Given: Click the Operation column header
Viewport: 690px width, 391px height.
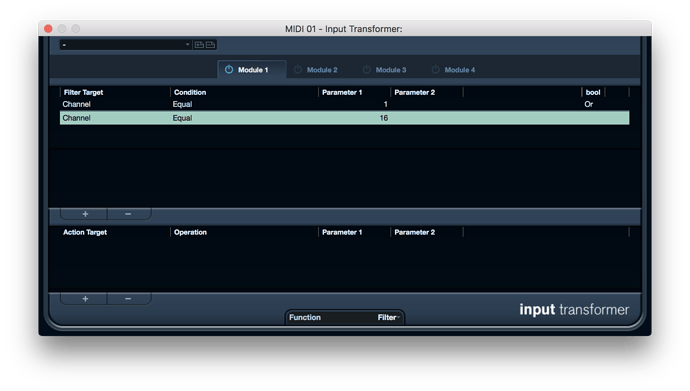Looking at the screenshot, I should click(190, 232).
